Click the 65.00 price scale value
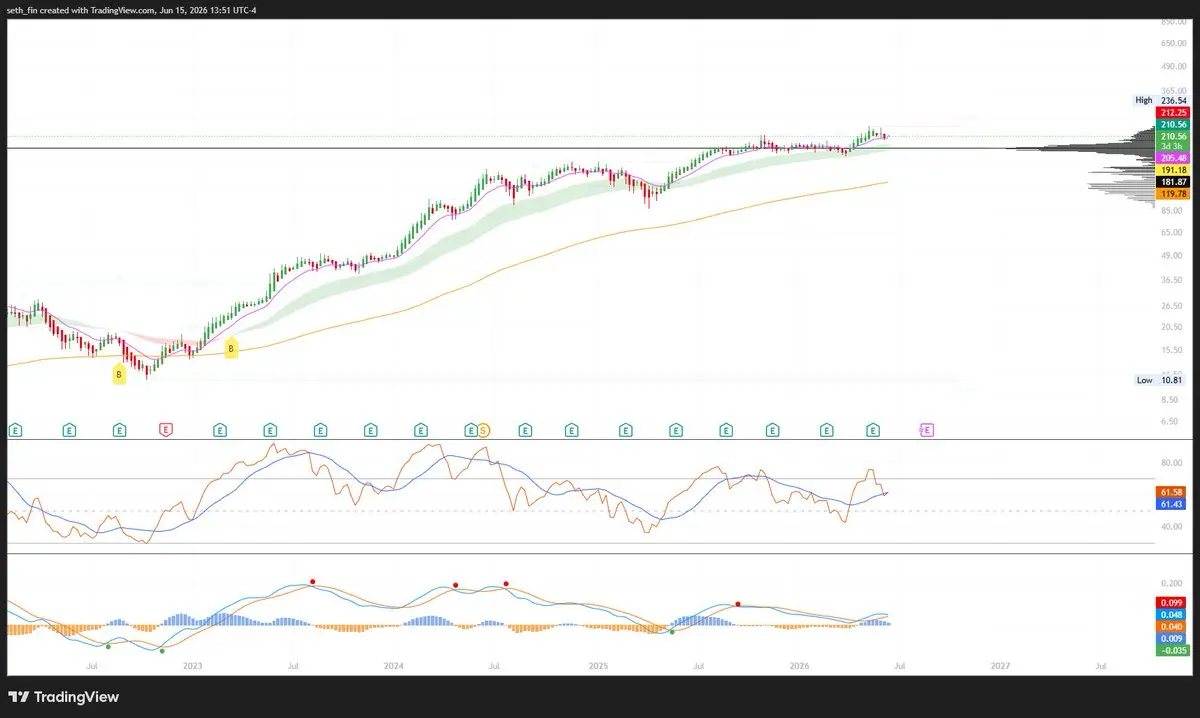1200x718 pixels. tap(1174, 232)
